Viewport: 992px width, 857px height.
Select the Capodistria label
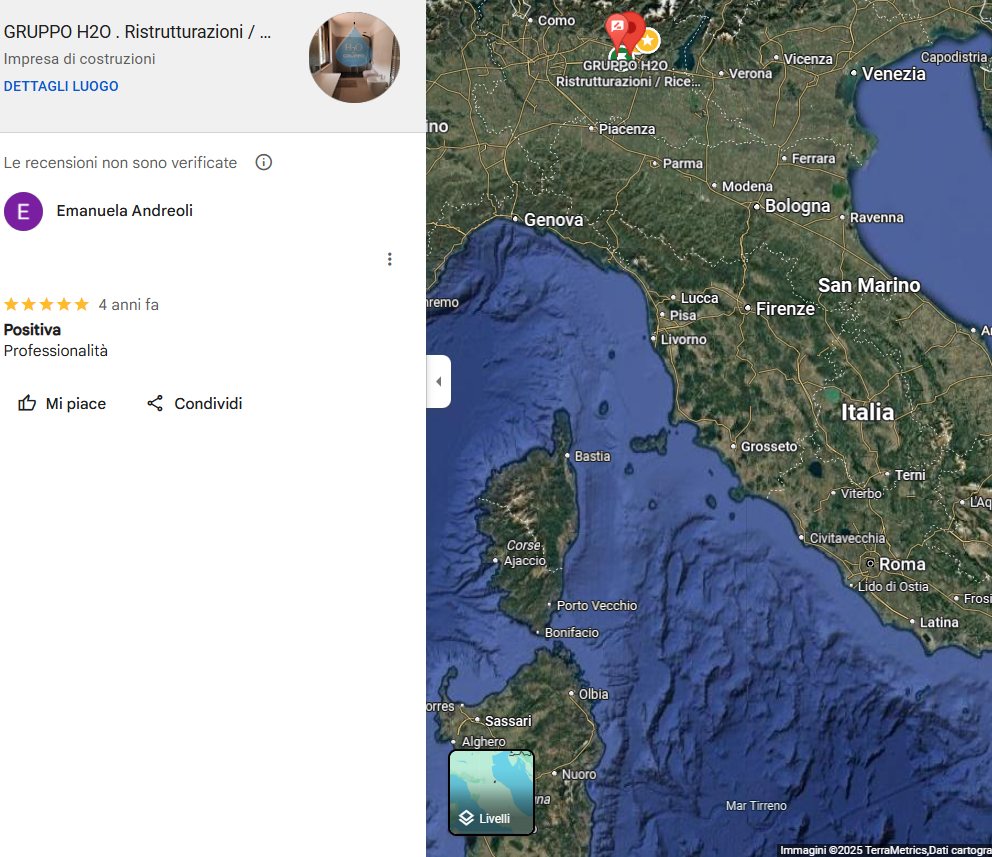point(953,58)
